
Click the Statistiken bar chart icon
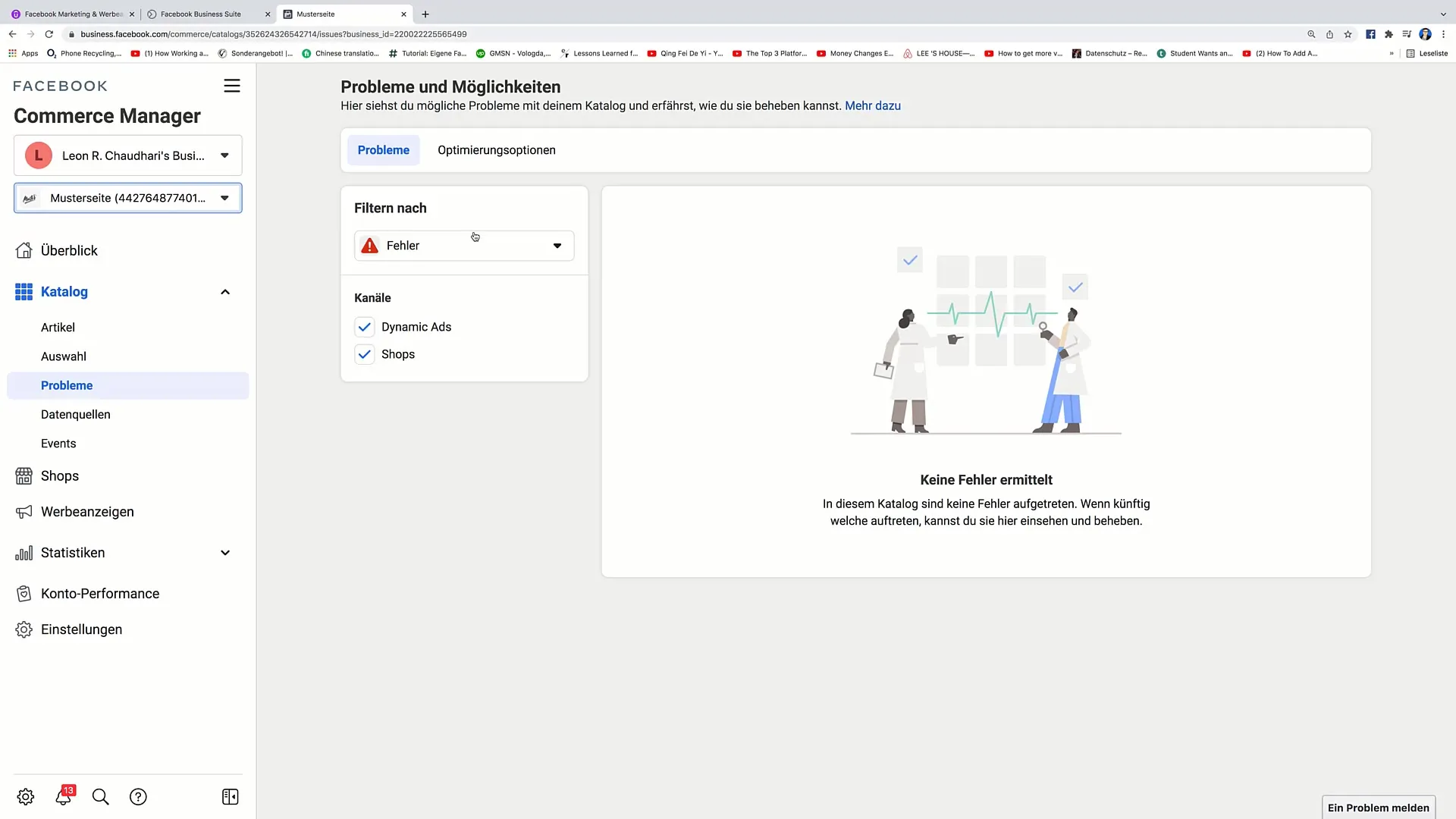24,553
